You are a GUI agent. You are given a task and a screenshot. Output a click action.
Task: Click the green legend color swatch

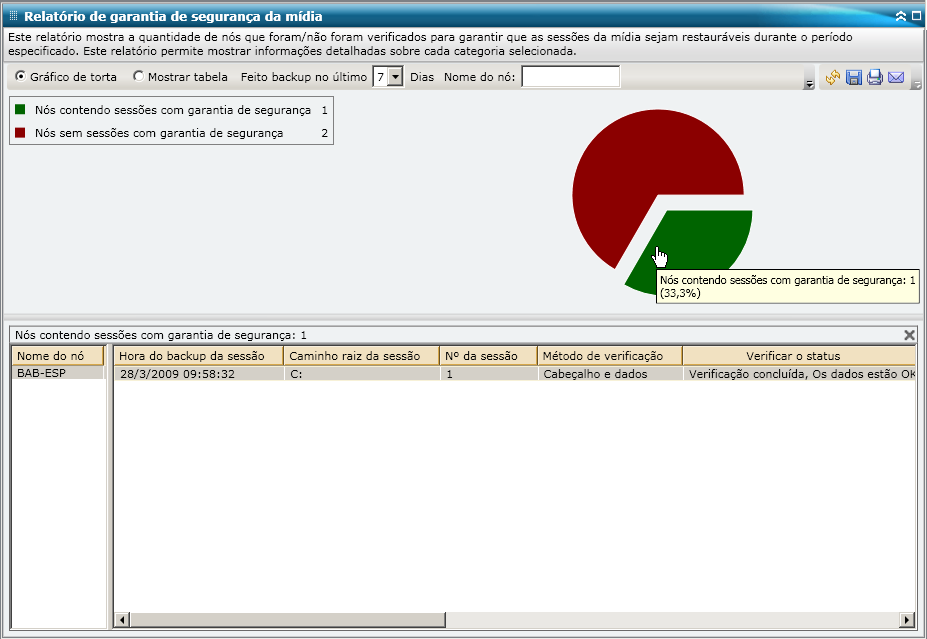click(20, 109)
